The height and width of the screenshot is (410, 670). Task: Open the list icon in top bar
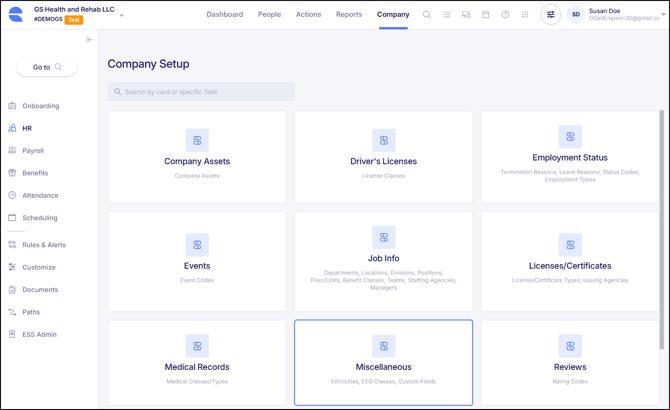point(446,15)
